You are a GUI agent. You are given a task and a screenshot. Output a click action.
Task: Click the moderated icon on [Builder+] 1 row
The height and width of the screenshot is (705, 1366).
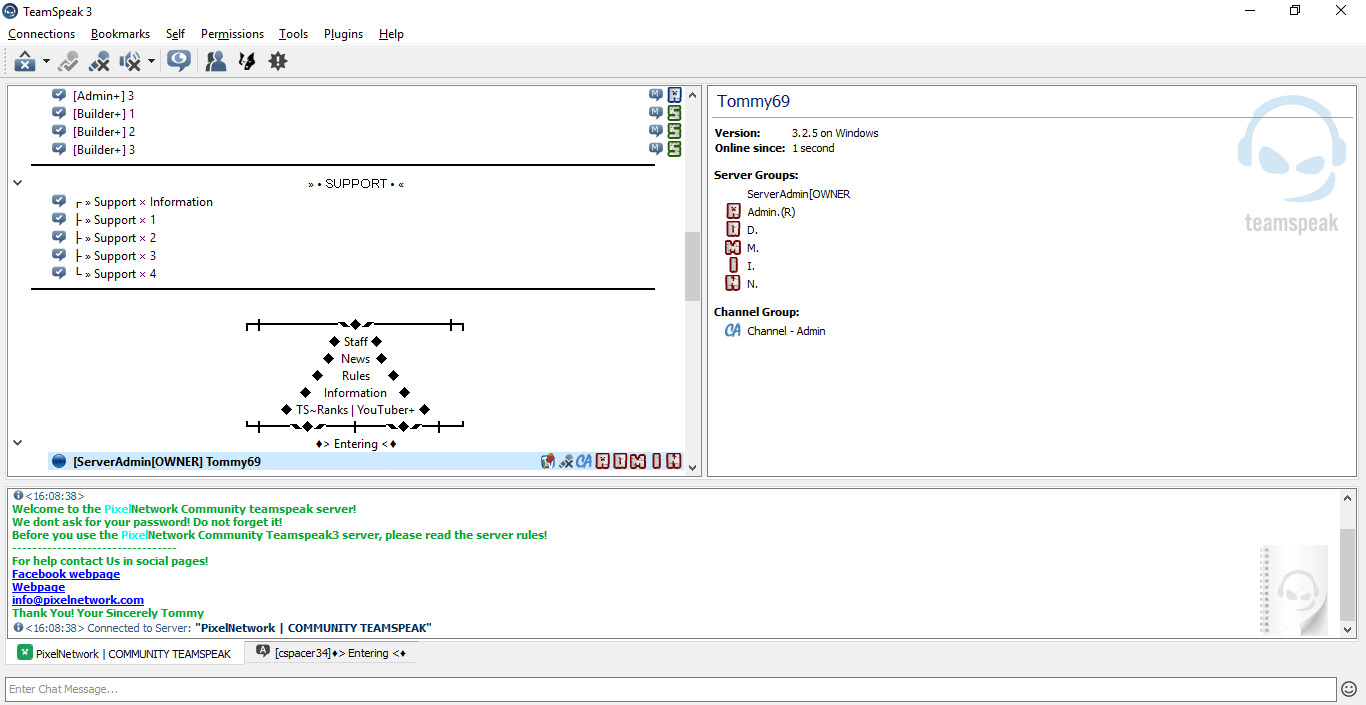[656, 113]
